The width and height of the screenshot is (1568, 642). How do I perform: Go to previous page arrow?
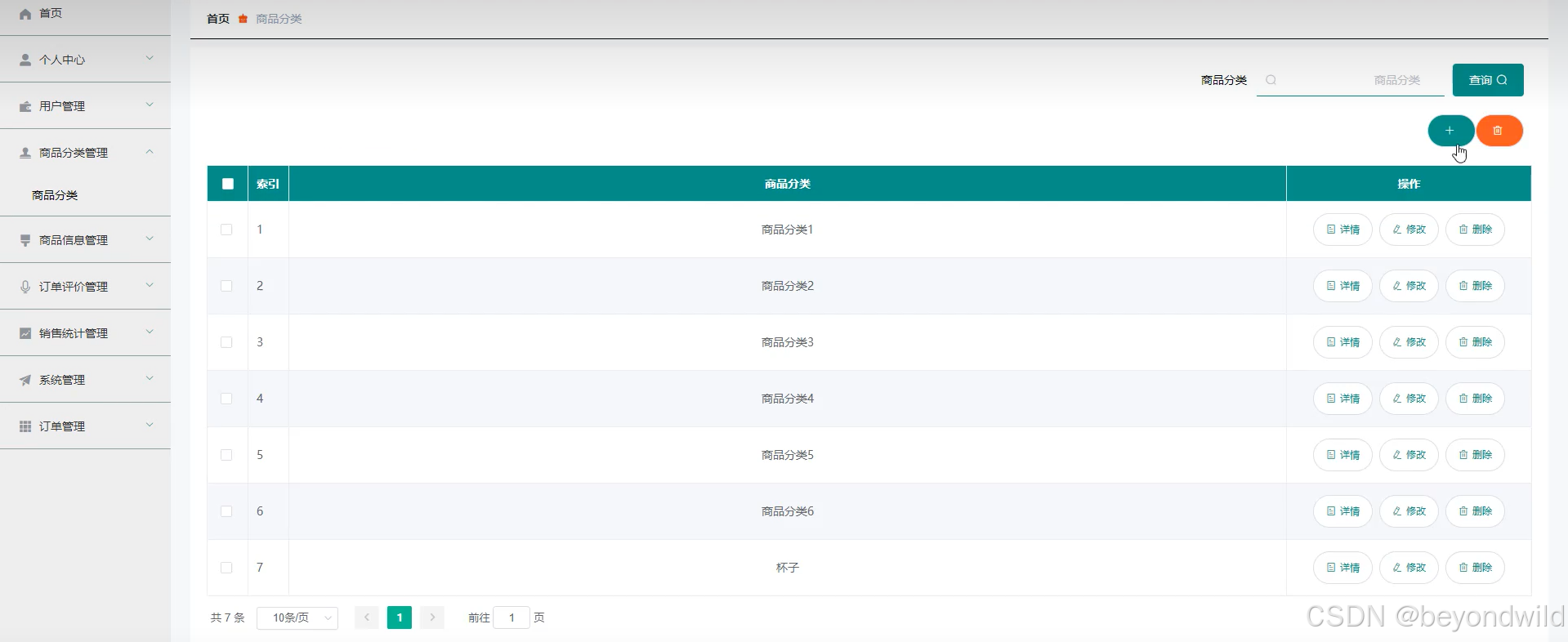pos(367,617)
